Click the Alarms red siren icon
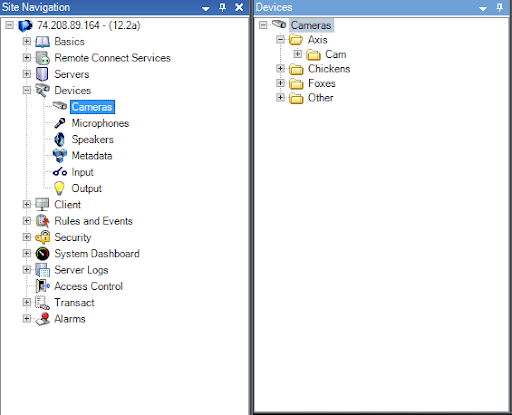This screenshot has width=512, height=415. click(x=43, y=319)
